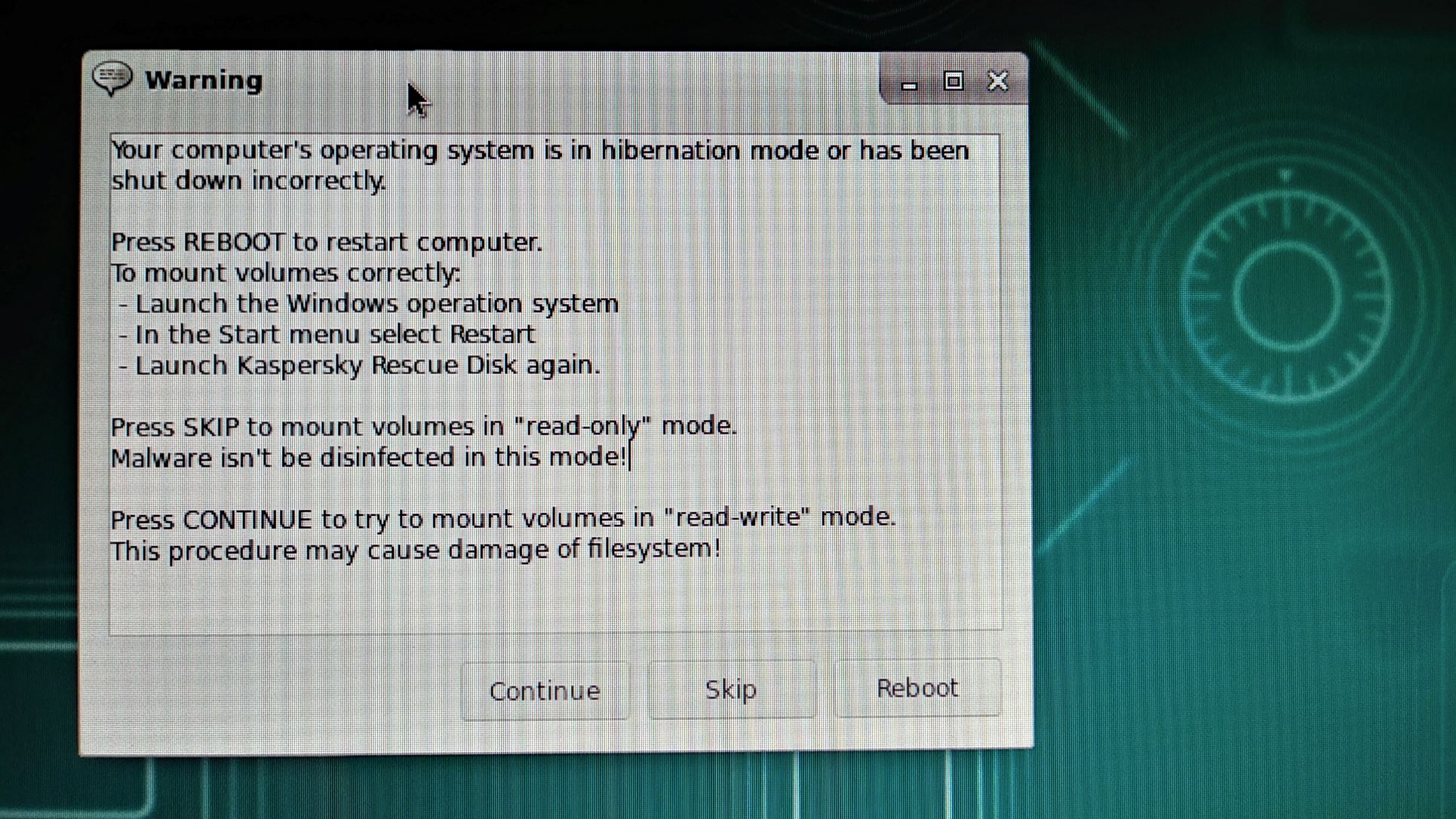Click the Continue button
This screenshot has width=1456, height=819.
pos(544,691)
